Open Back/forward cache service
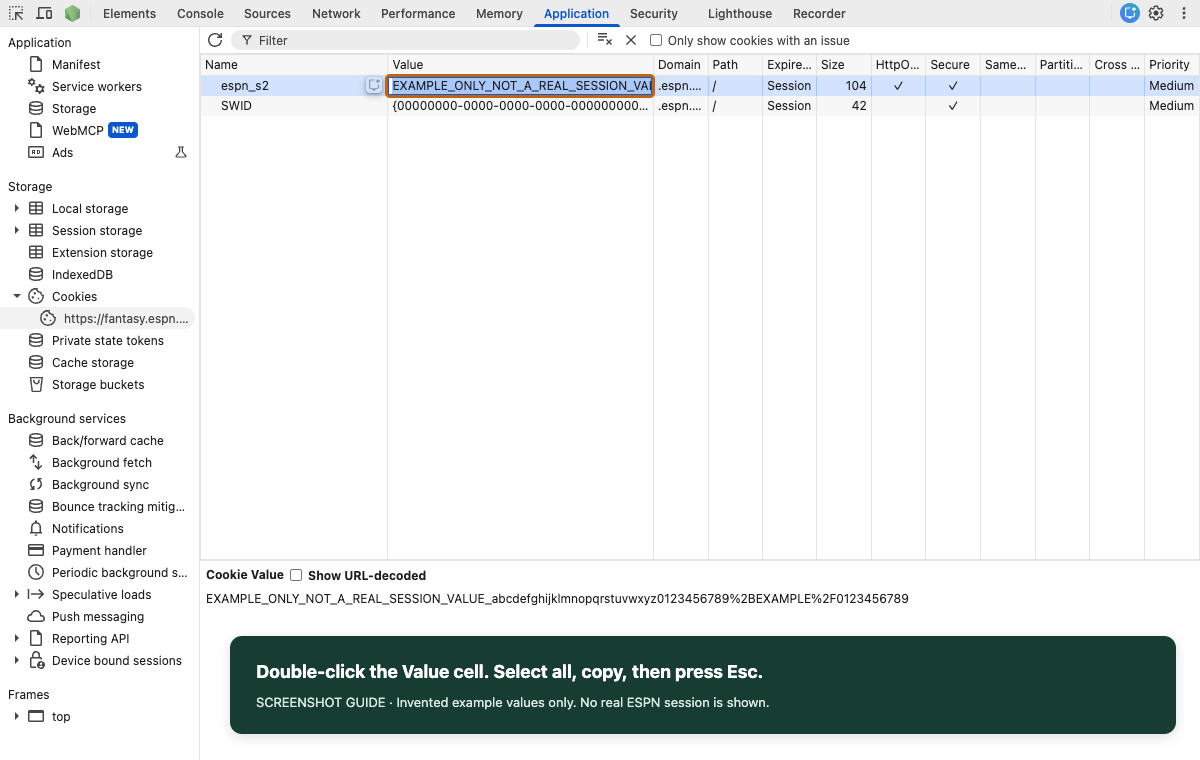The width and height of the screenshot is (1200, 760). [108, 440]
